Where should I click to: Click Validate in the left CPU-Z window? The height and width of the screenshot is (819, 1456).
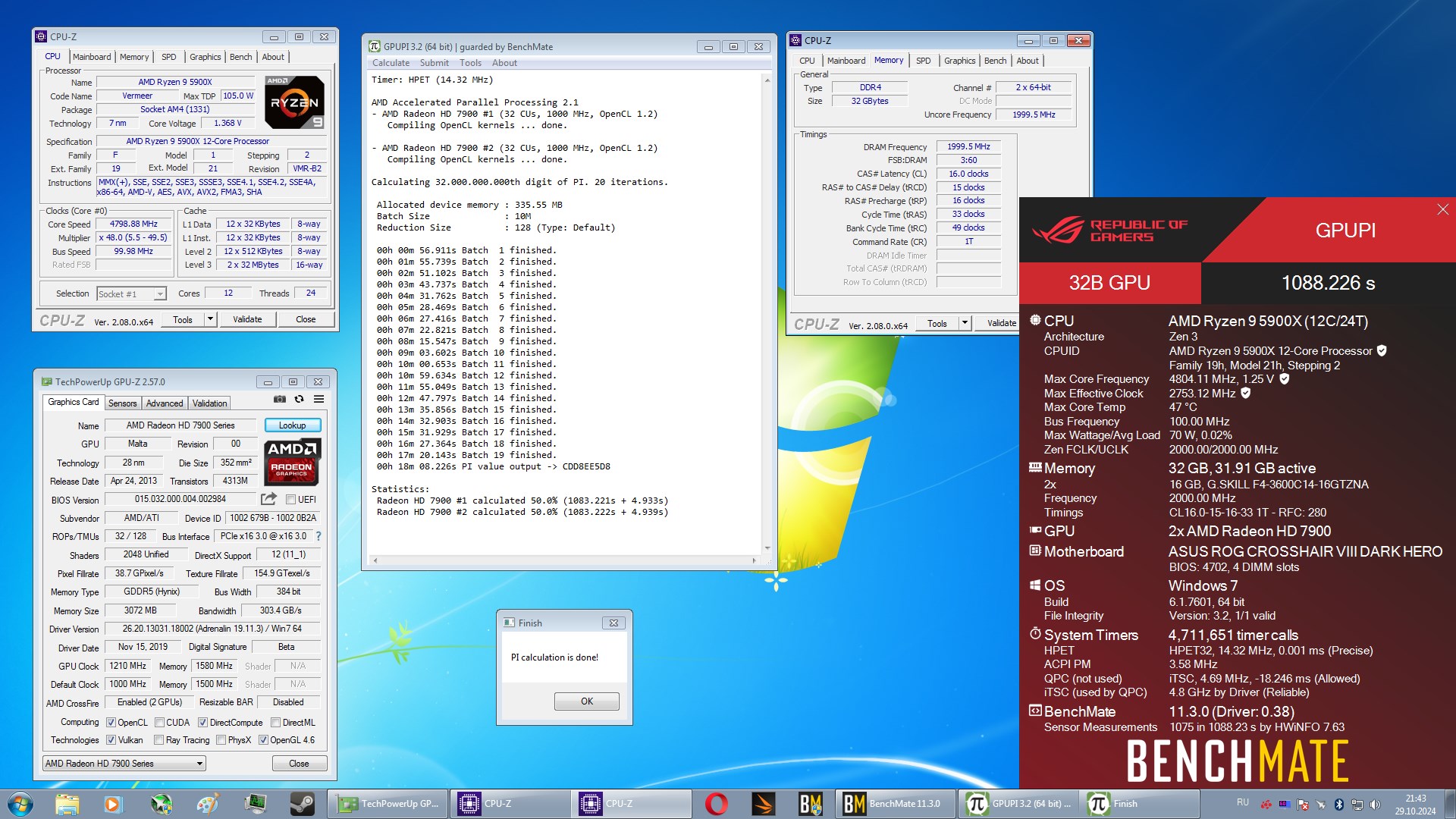[247, 320]
